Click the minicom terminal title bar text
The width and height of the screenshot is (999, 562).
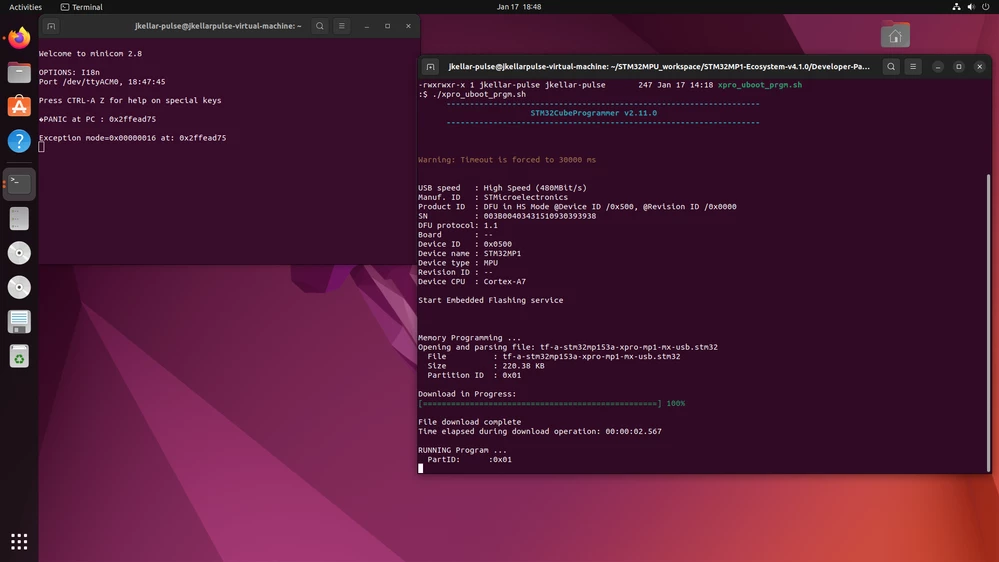pos(218,26)
